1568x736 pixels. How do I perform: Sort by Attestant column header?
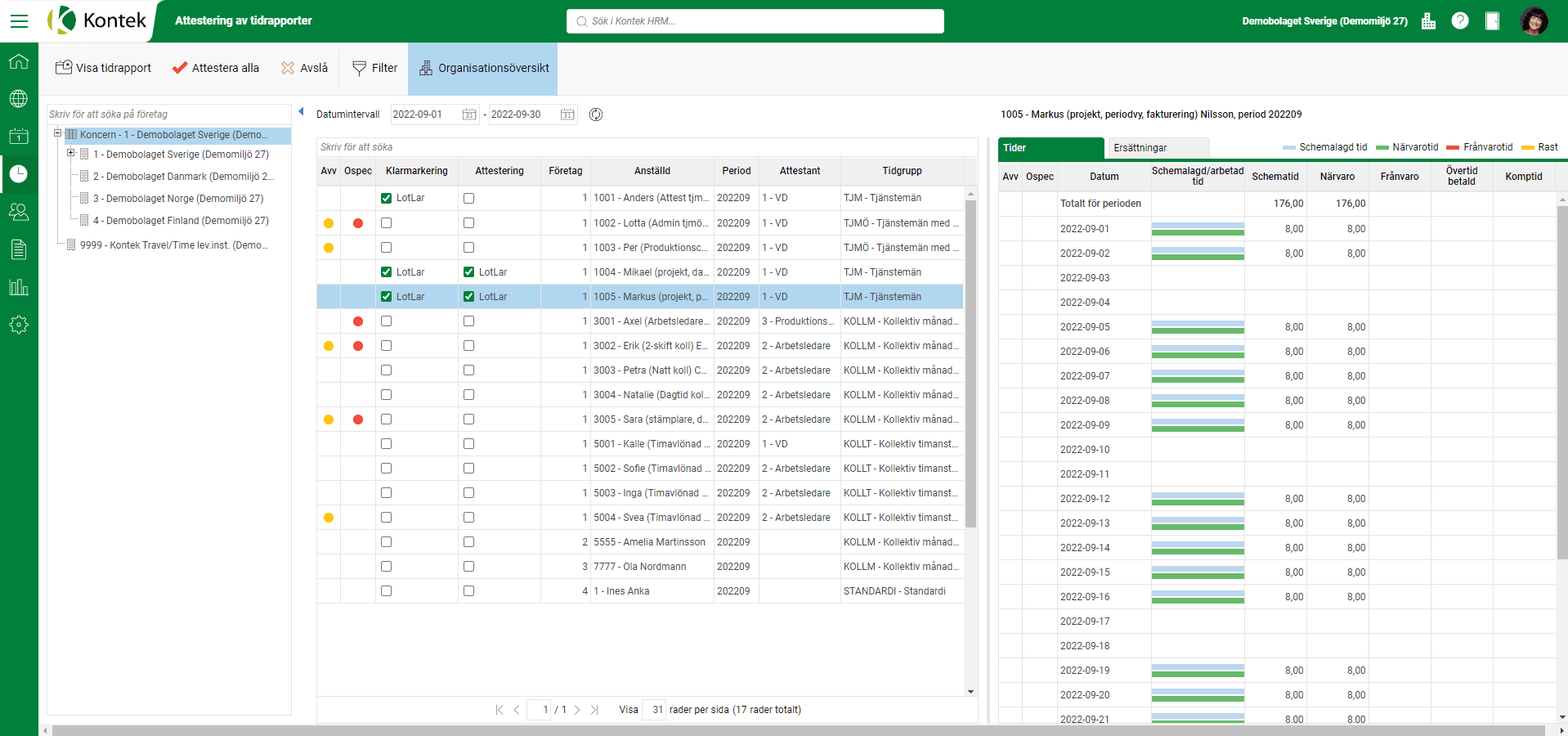[800, 171]
